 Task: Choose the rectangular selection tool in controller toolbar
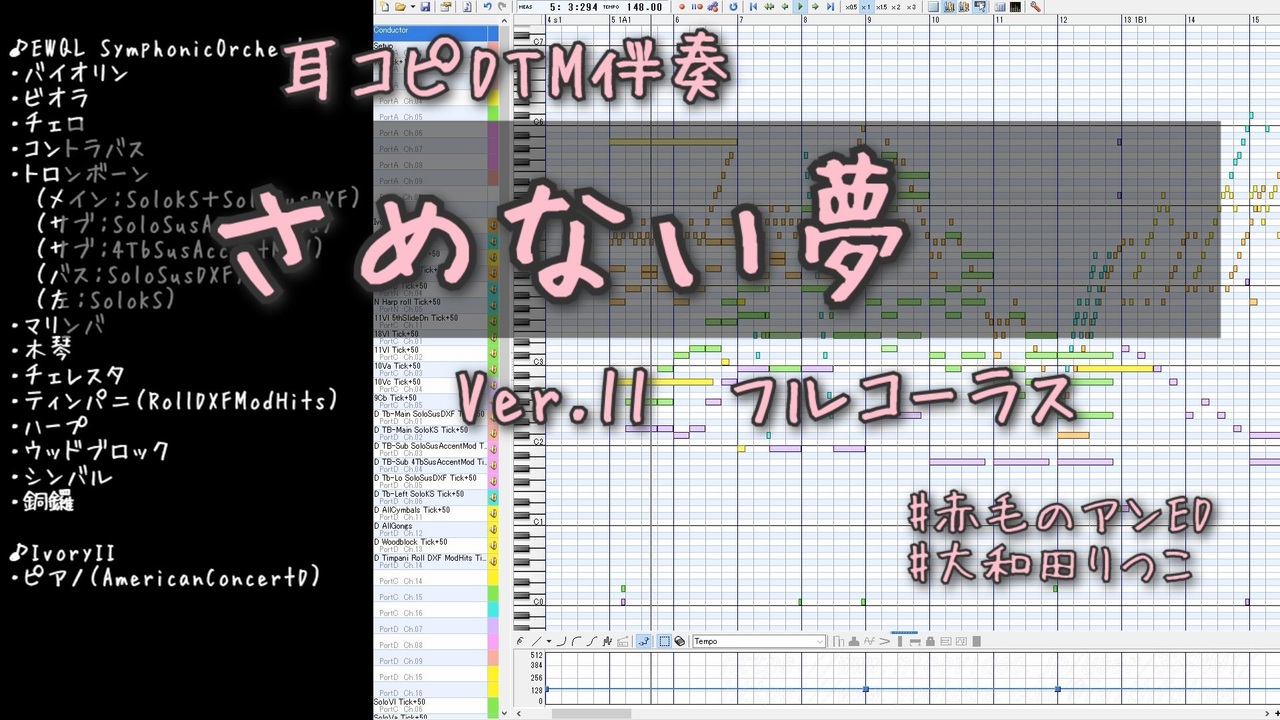click(x=664, y=641)
